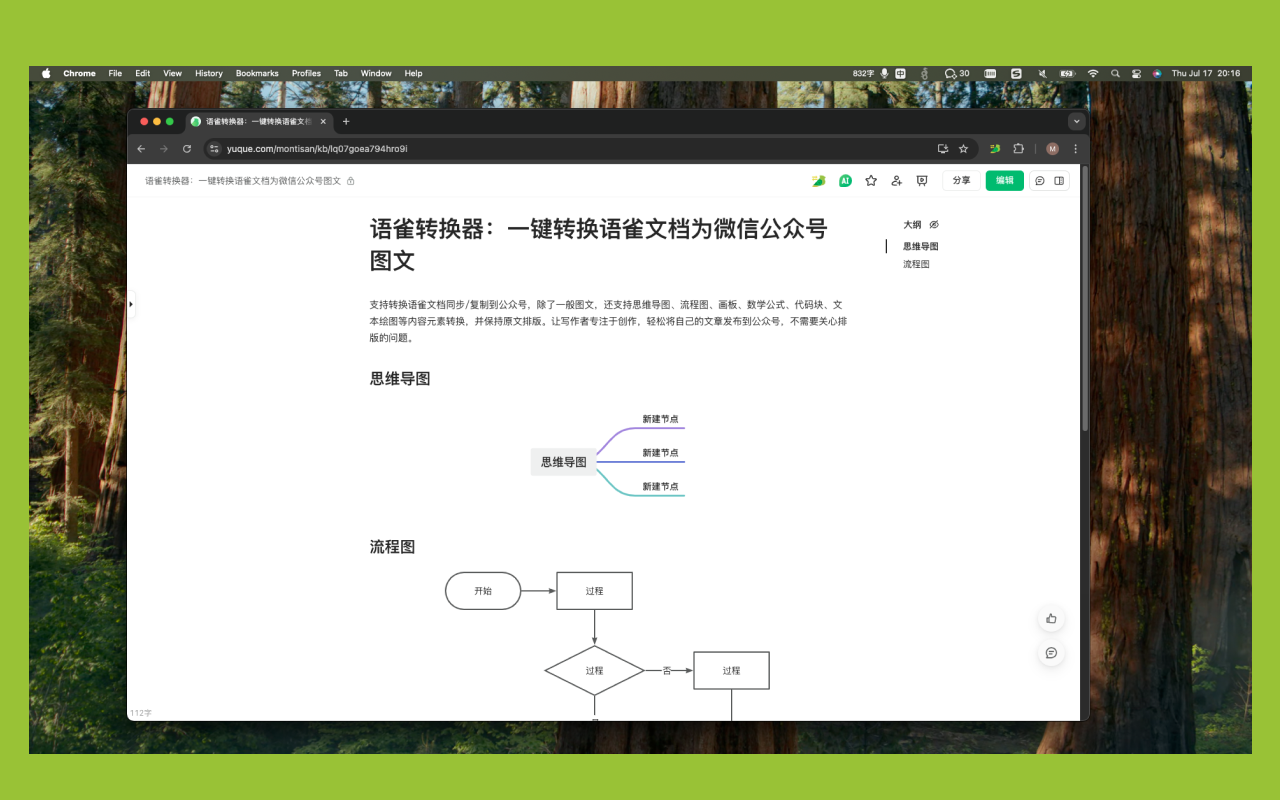This screenshot has height=800, width=1280.
Task: Open the Profiles menu
Action: (306, 73)
